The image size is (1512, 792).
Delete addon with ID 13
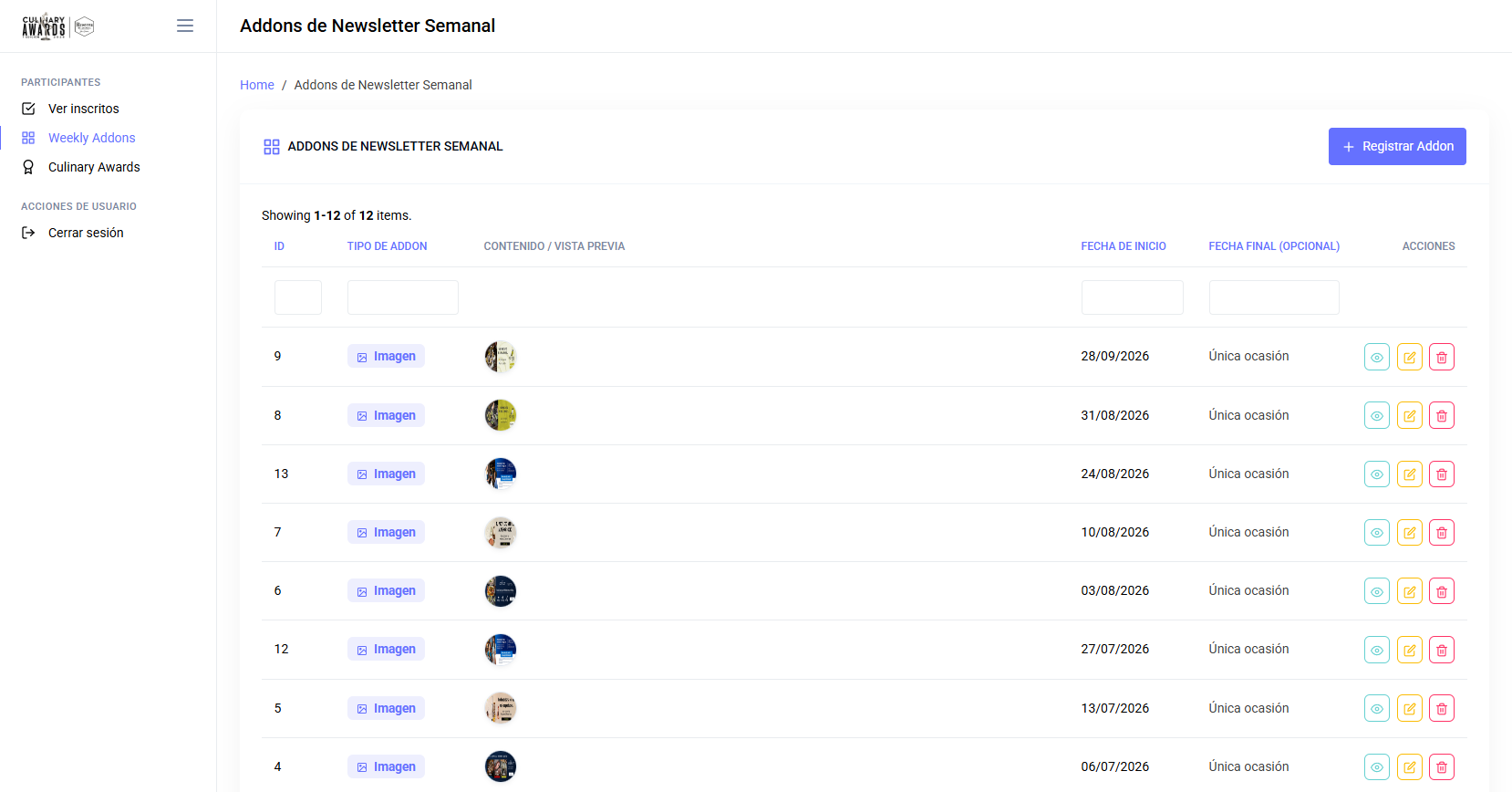pos(1442,474)
